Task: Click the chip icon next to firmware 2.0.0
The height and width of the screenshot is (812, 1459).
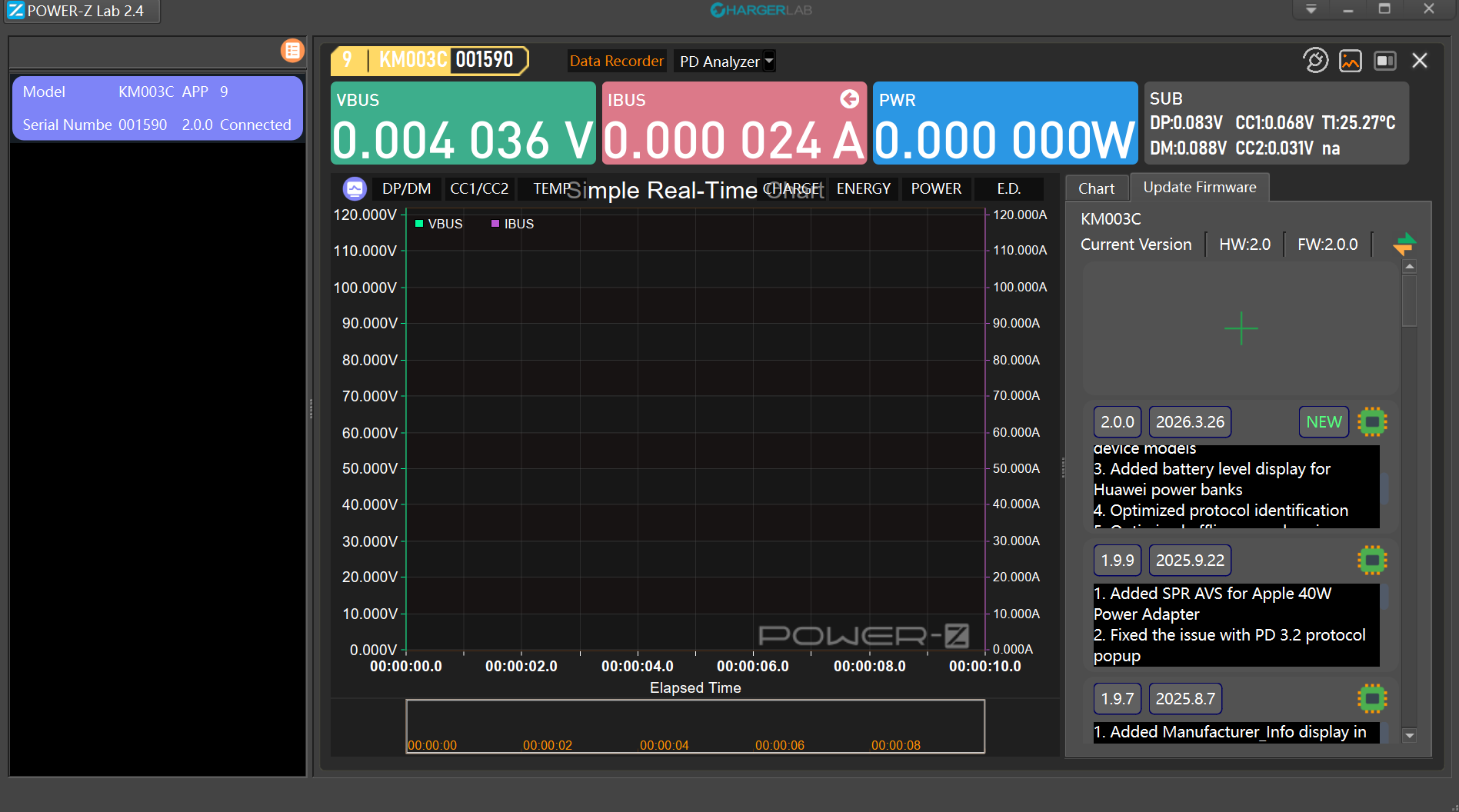Action: point(1373,421)
